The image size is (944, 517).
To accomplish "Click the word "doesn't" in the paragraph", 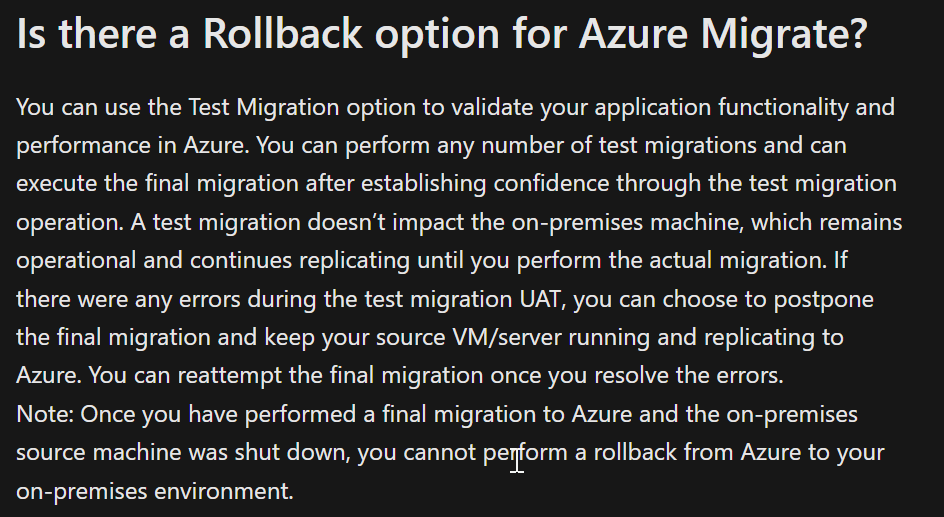I will [346, 223].
